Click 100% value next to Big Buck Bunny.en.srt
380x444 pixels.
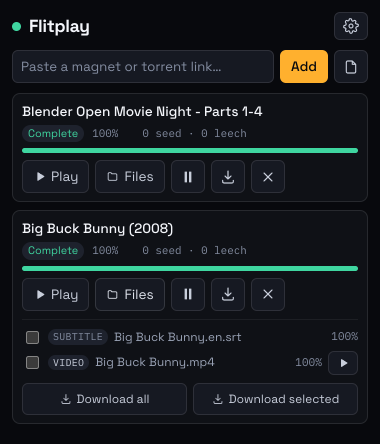tap(345, 336)
